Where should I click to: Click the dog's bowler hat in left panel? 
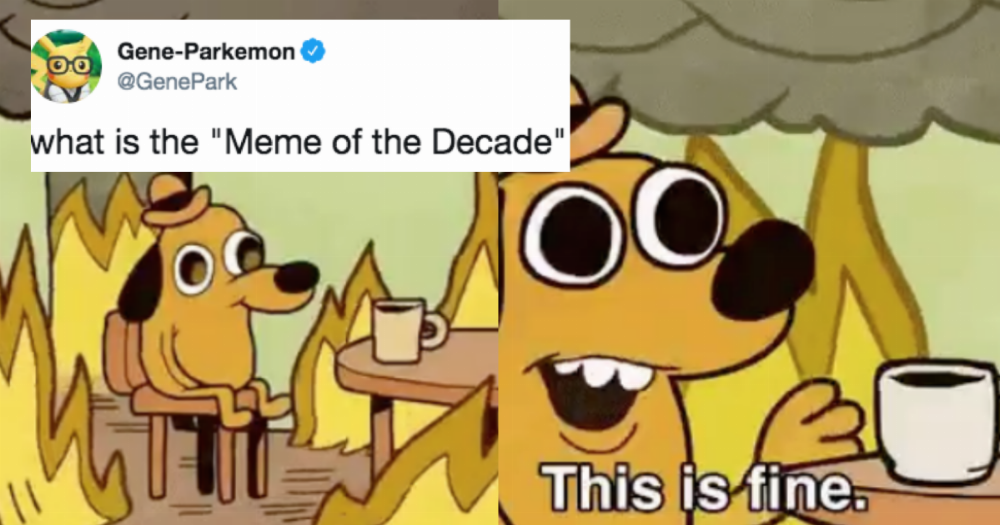pyautogui.click(x=175, y=200)
